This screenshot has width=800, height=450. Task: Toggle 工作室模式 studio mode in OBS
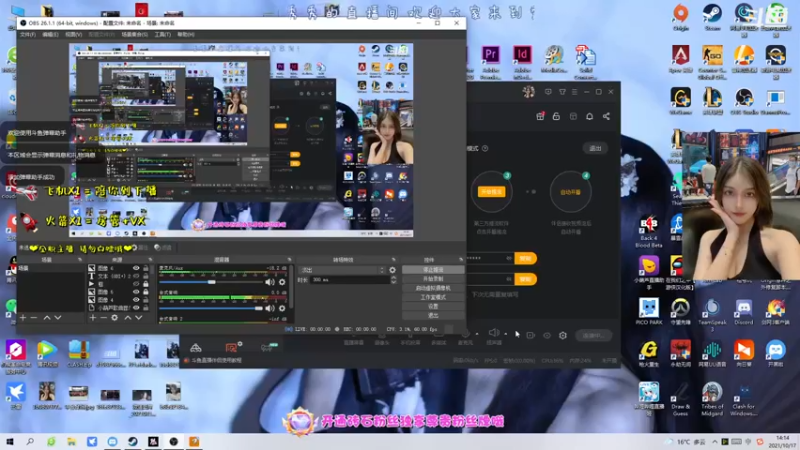433,297
